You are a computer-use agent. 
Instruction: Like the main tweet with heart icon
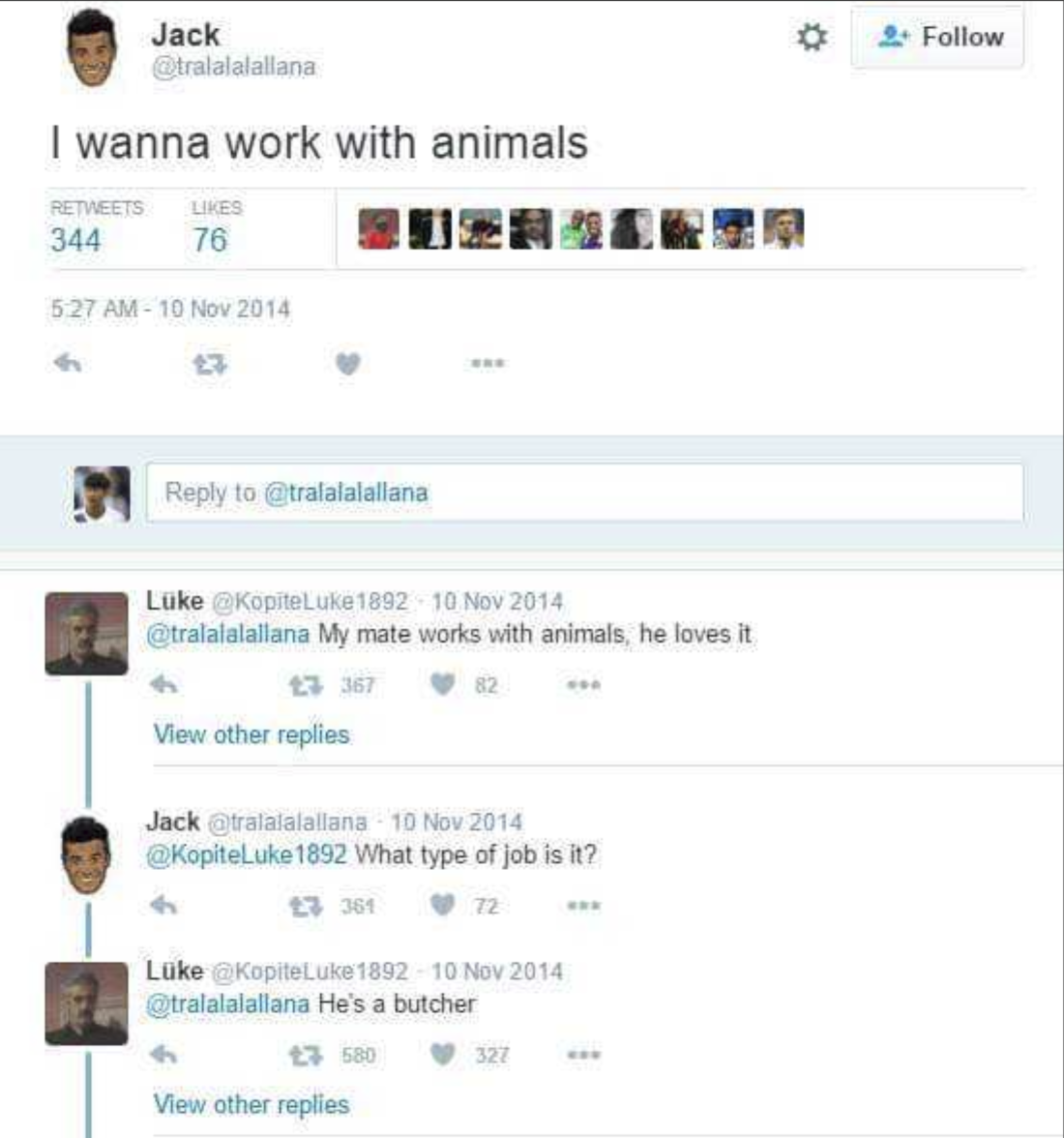pyautogui.click(x=347, y=364)
